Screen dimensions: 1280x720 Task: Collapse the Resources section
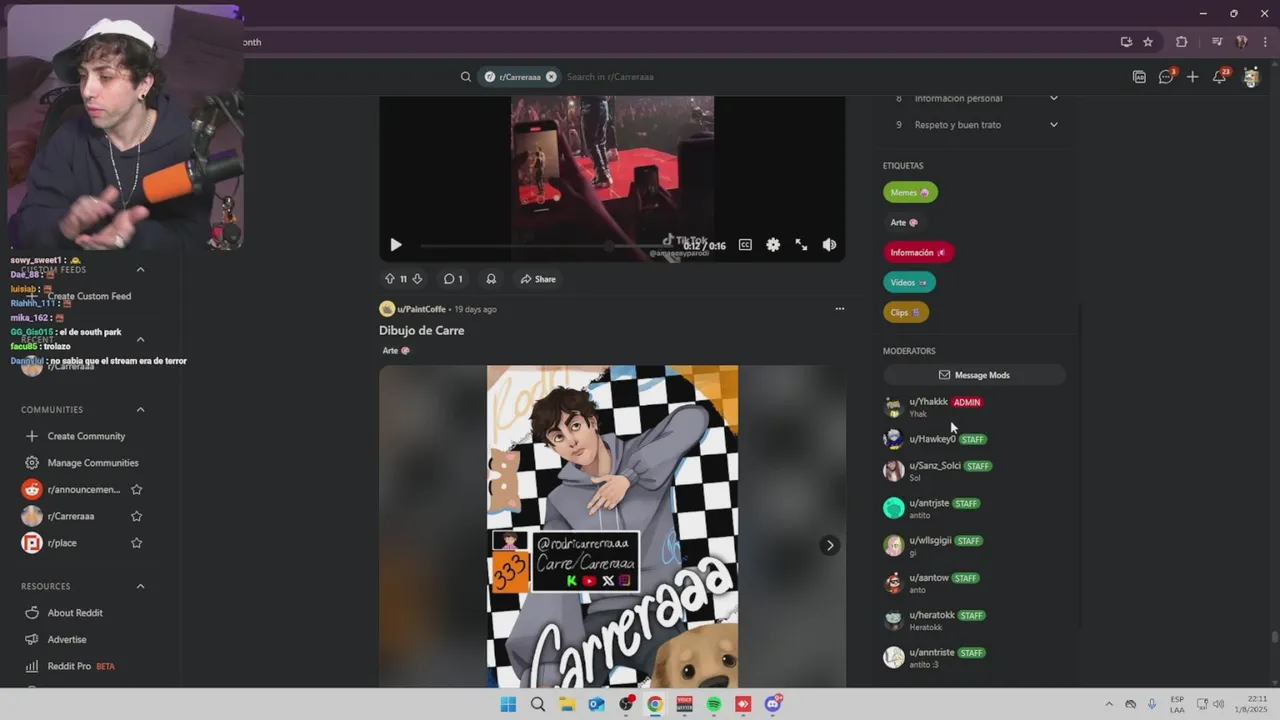tap(140, 586)
